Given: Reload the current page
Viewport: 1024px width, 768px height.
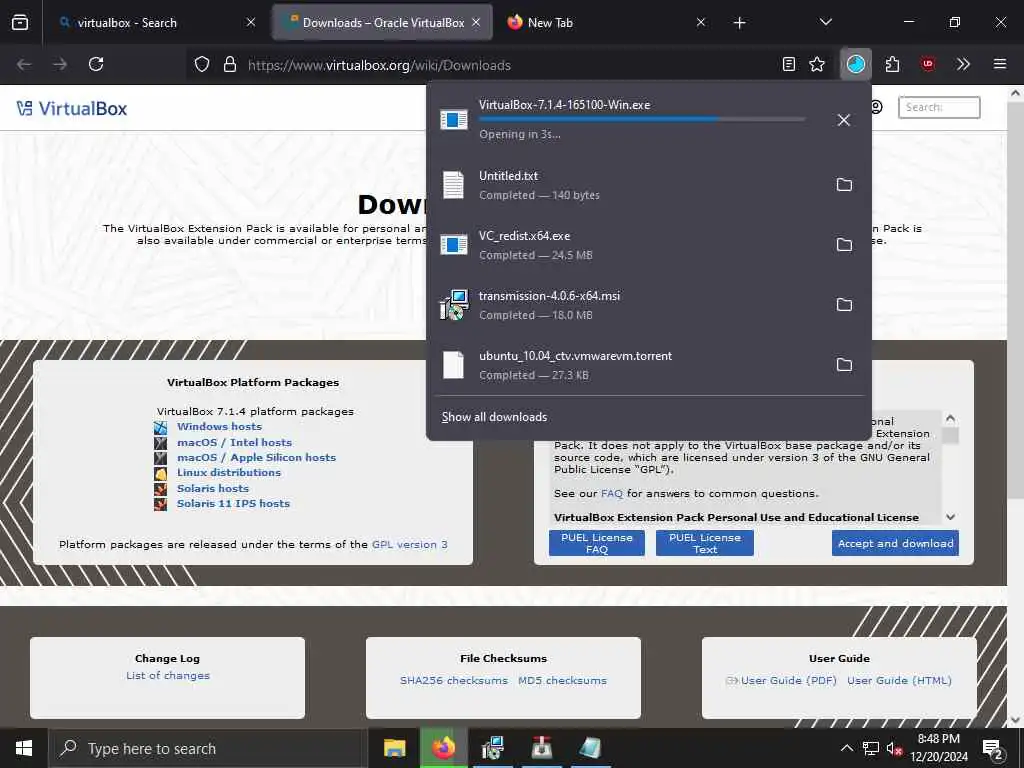Looking at the screenshot, I should coord(96,64).
